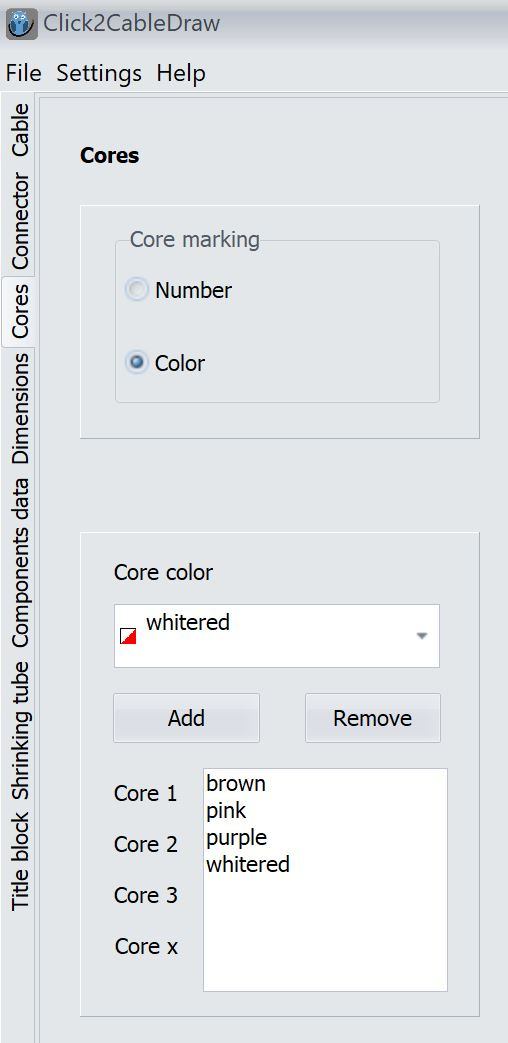Switch to the Connector tab
Screen dimensions: 508x1043
point(19,221)
